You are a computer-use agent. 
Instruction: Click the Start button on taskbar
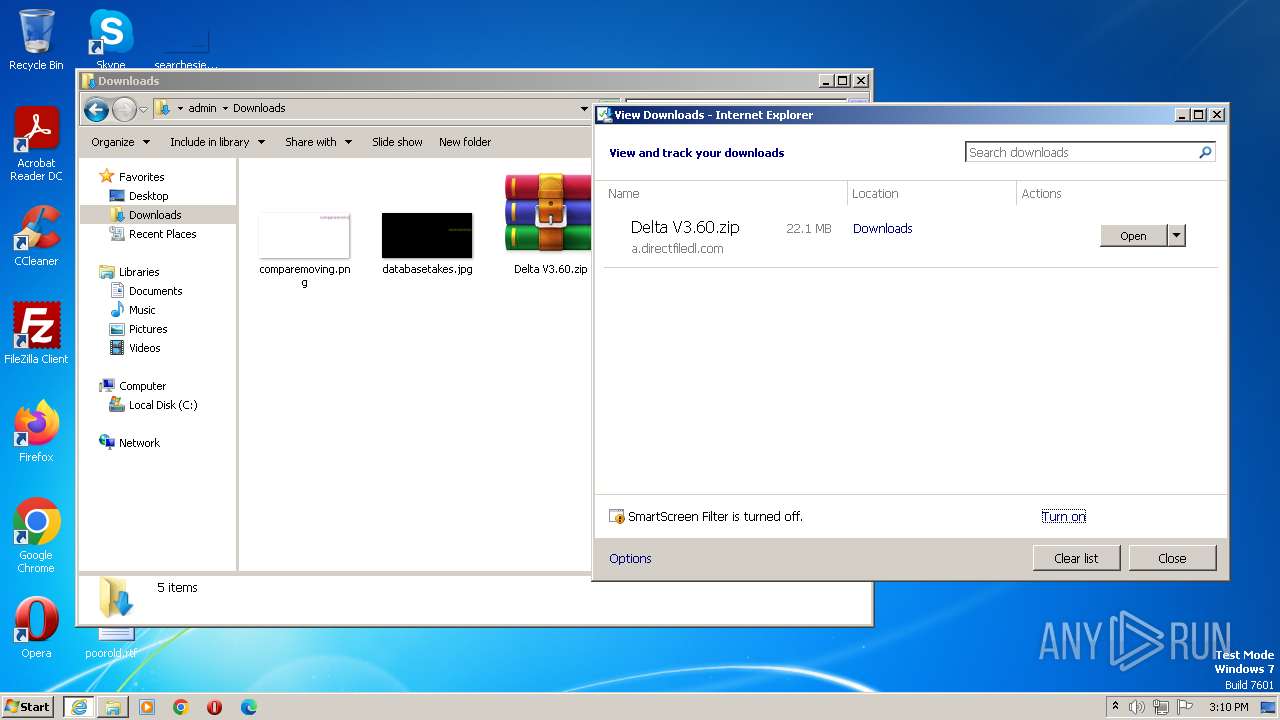[x=28, y=706]
